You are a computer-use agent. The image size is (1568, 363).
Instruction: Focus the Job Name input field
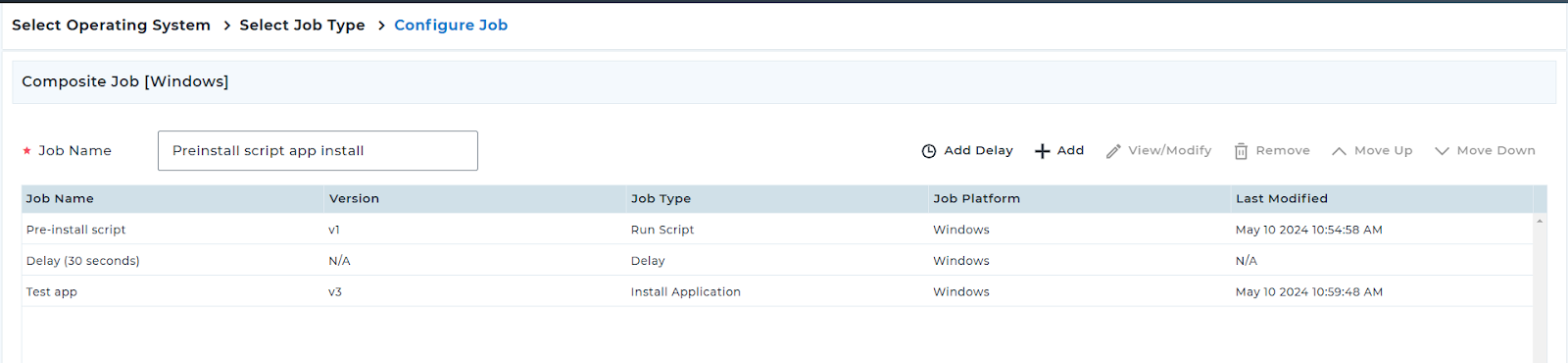coord(318,150)
